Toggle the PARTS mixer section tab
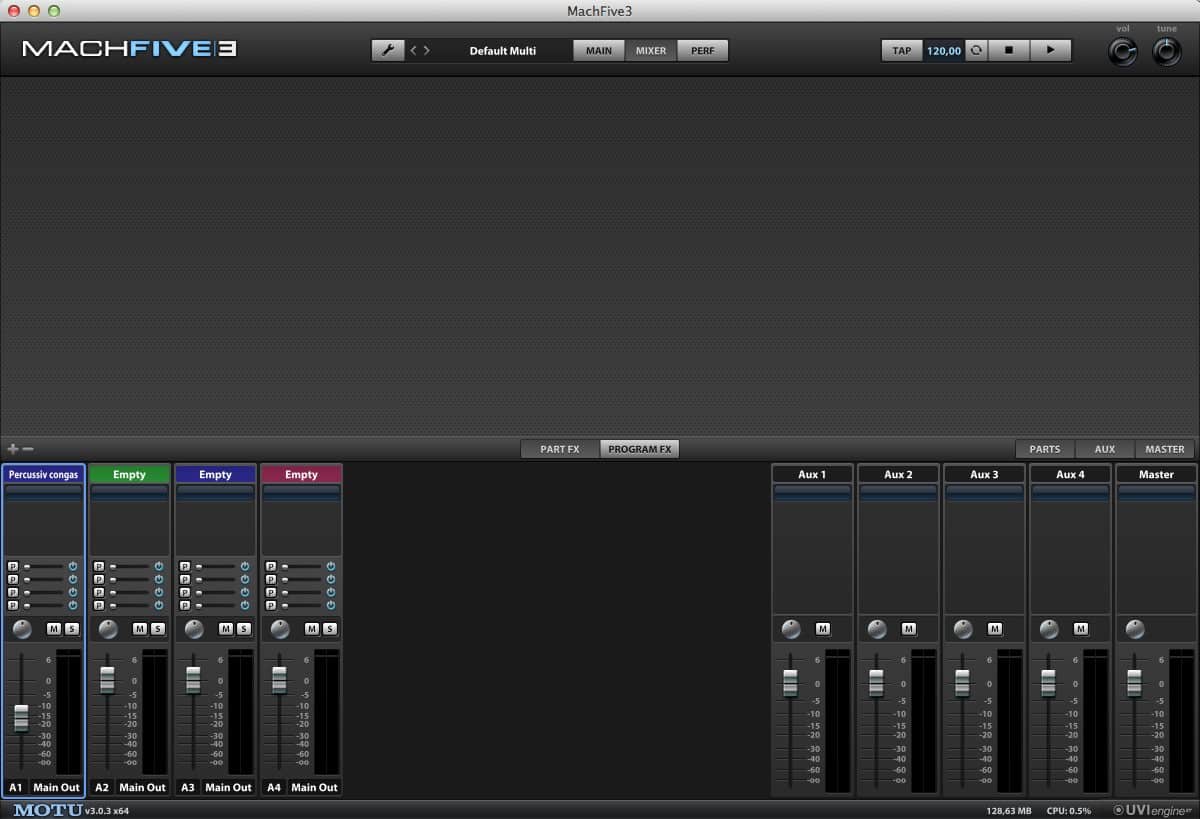This screenshot has width=1200, height=819. pos(1045,449)
